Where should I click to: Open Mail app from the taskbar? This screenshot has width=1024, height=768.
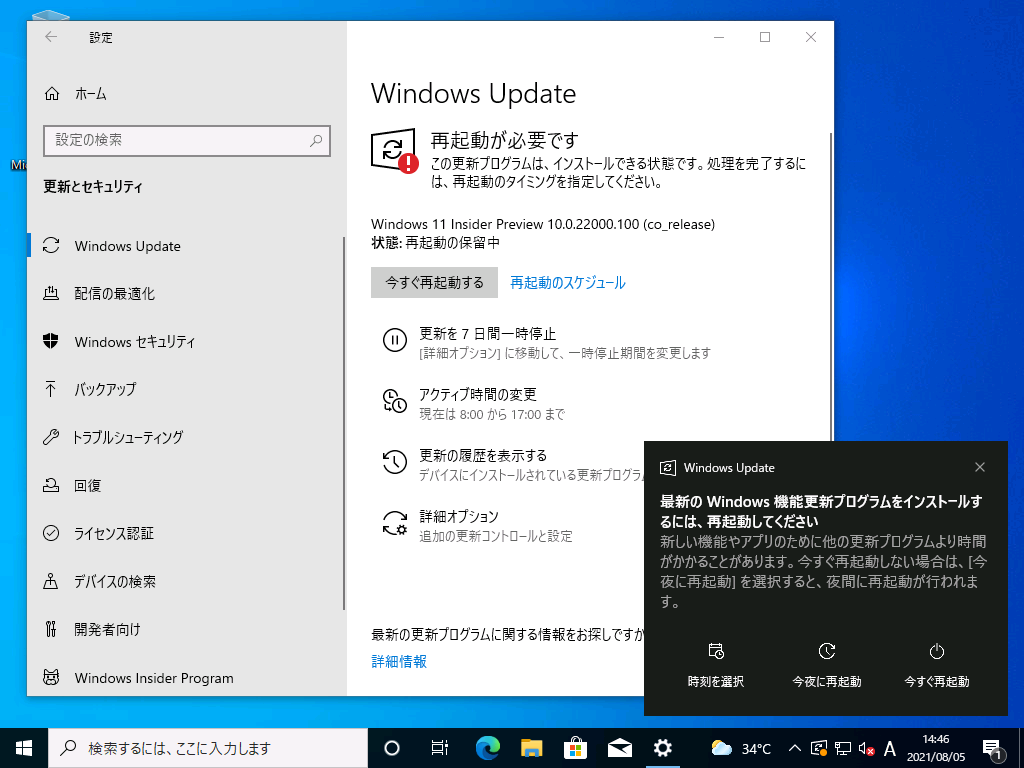[619, 748]
